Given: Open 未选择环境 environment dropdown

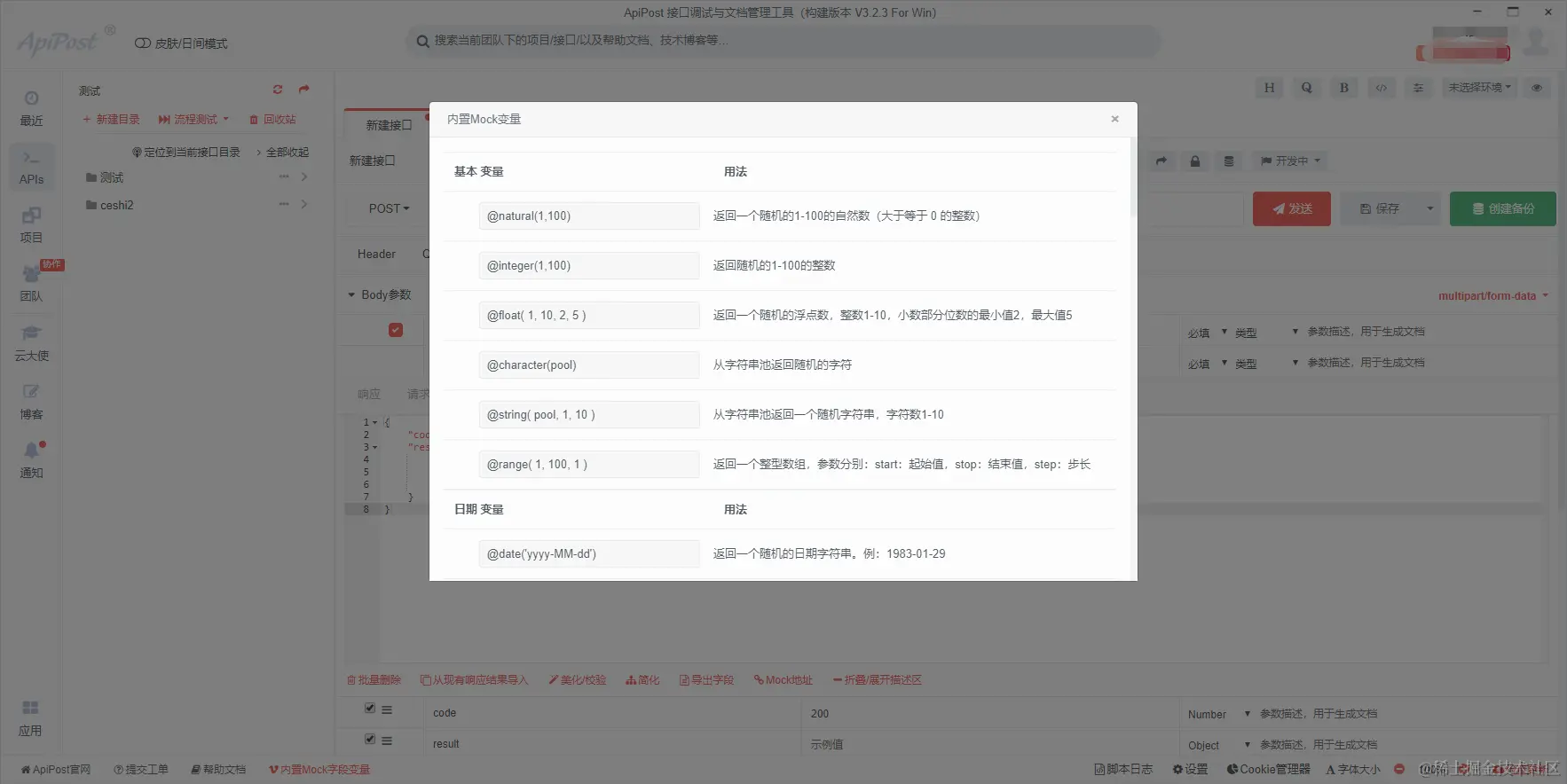Looking at the screenshot, I should click(x=1480, y=88).
